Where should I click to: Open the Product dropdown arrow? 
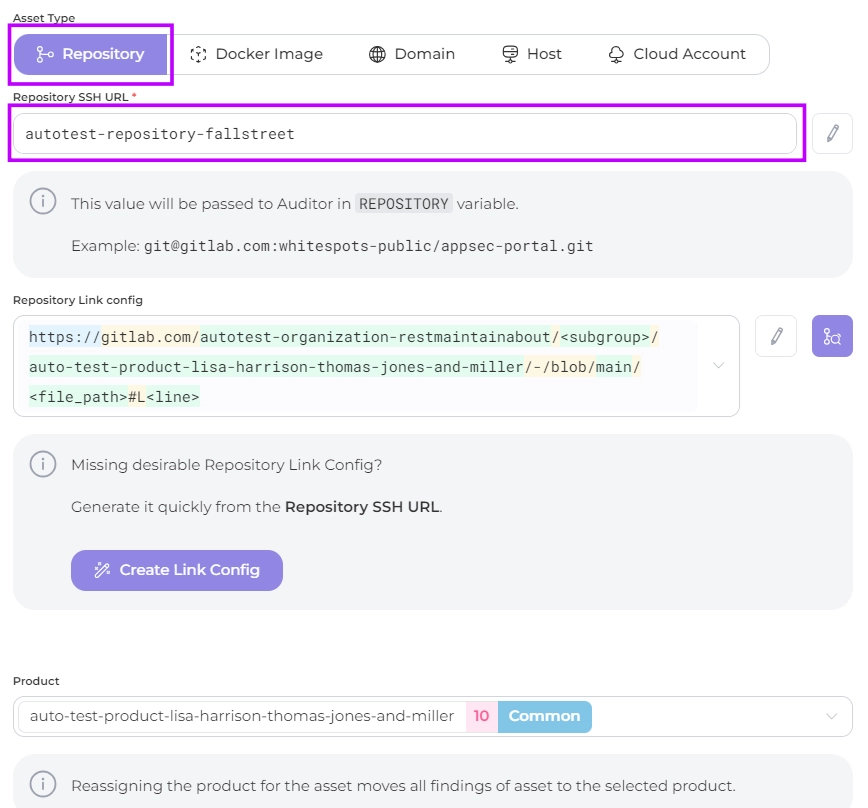tap(831, 716)
